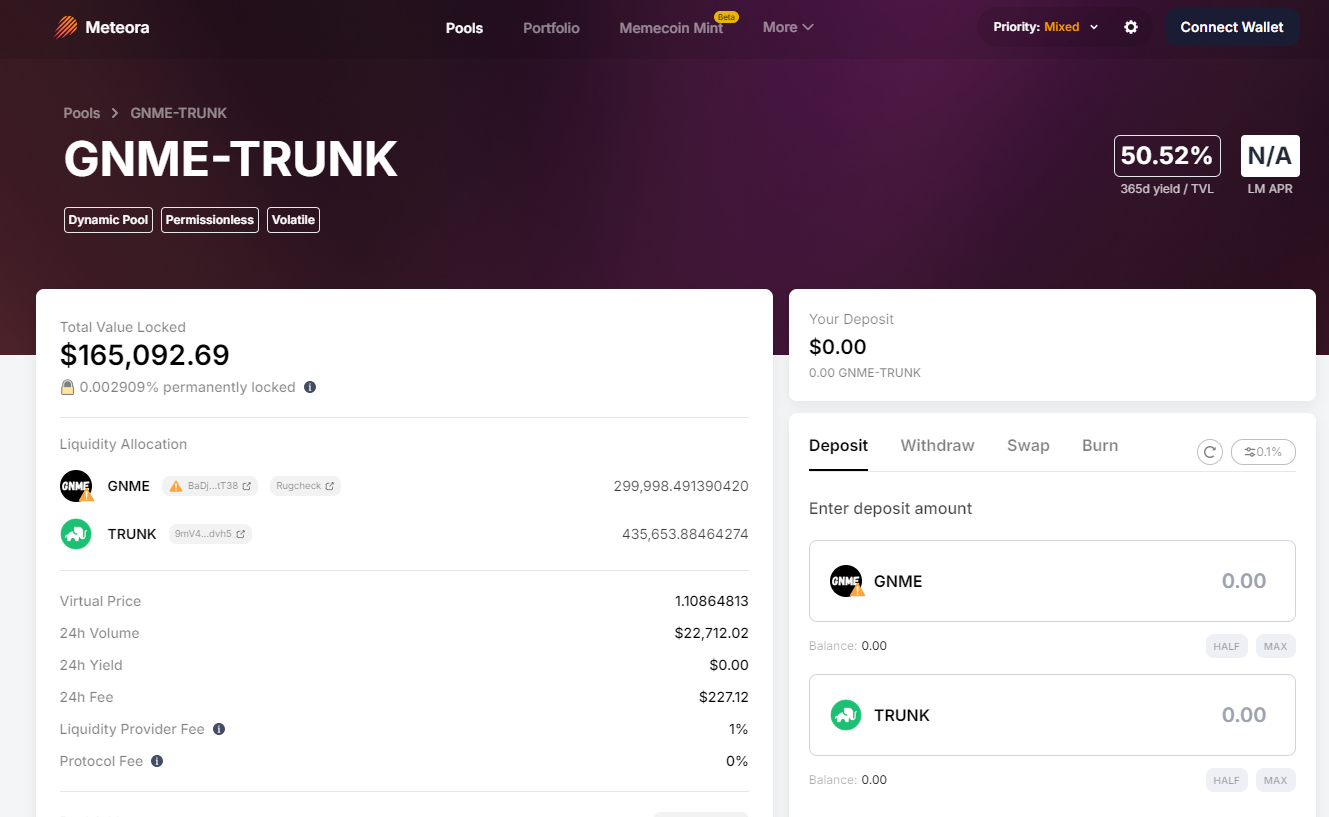
Task: Select the Deposit tab
Action: pos(838,446)
